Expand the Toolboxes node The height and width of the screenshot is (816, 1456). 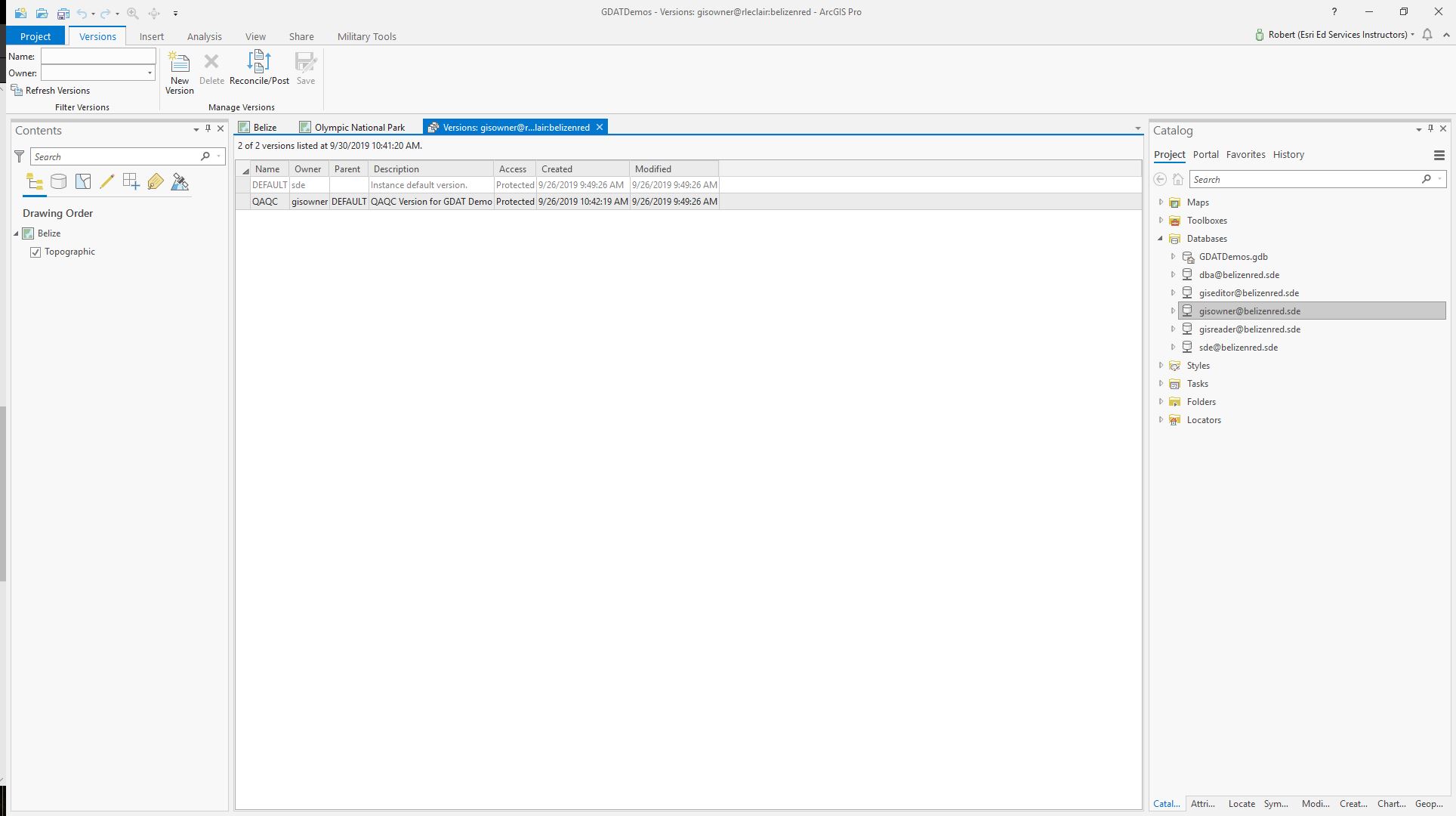pyautogui.click(x=1161, y=221)
